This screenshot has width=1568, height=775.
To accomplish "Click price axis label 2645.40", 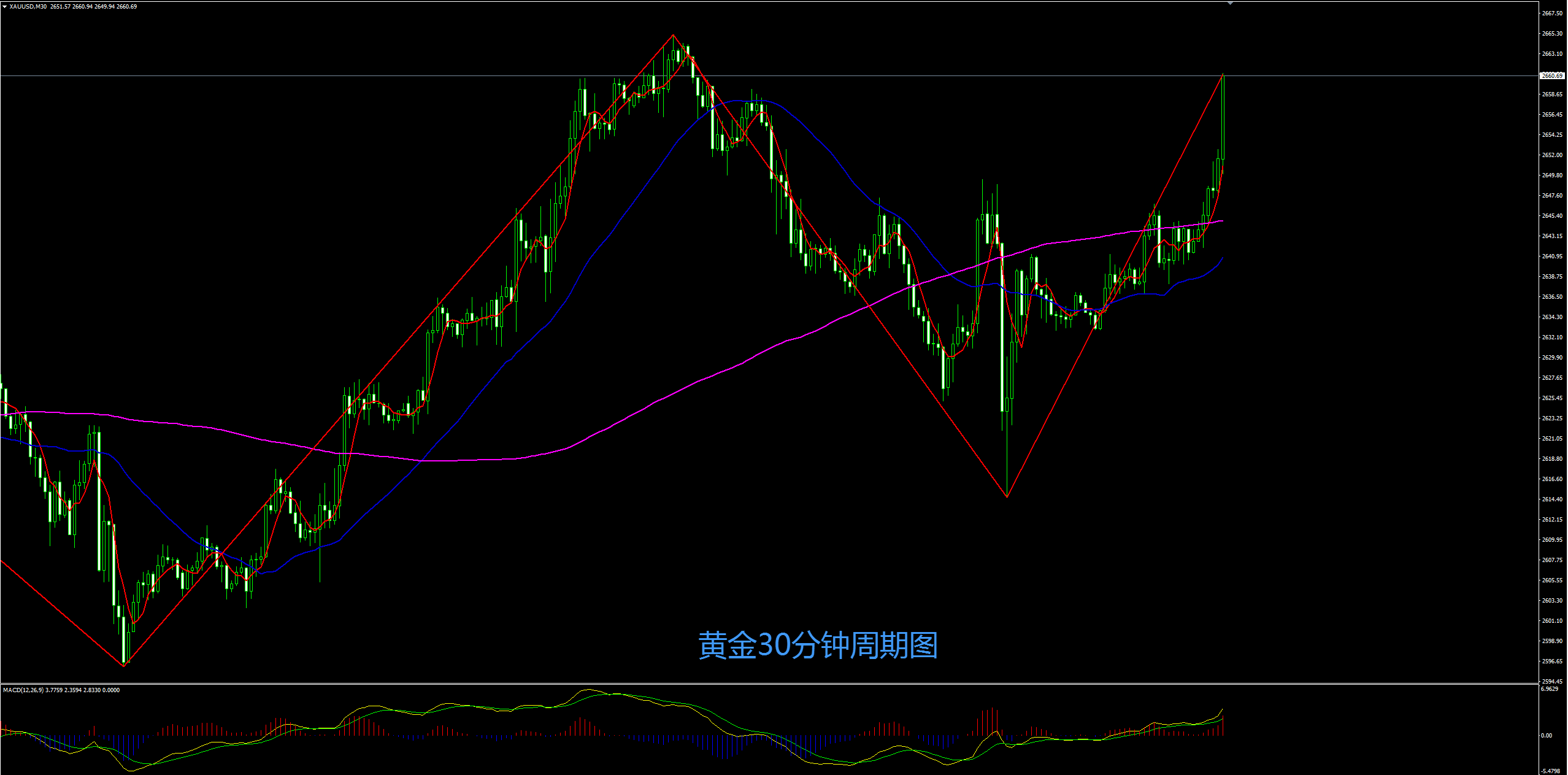I will point(1552,216).
